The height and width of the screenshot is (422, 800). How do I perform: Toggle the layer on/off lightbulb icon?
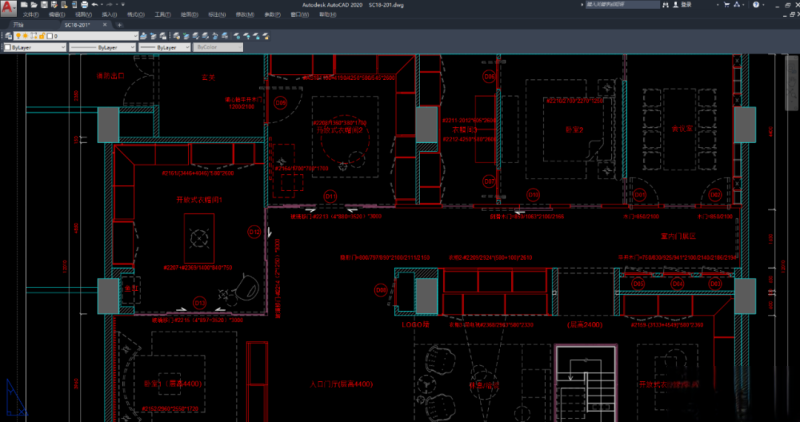(18, 36)
